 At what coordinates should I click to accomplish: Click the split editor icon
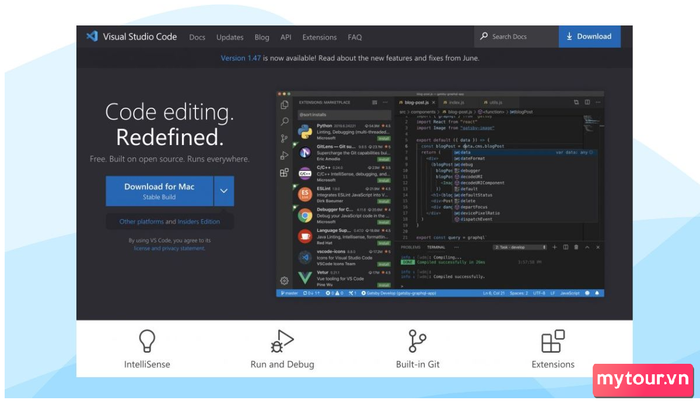(587, 102)
